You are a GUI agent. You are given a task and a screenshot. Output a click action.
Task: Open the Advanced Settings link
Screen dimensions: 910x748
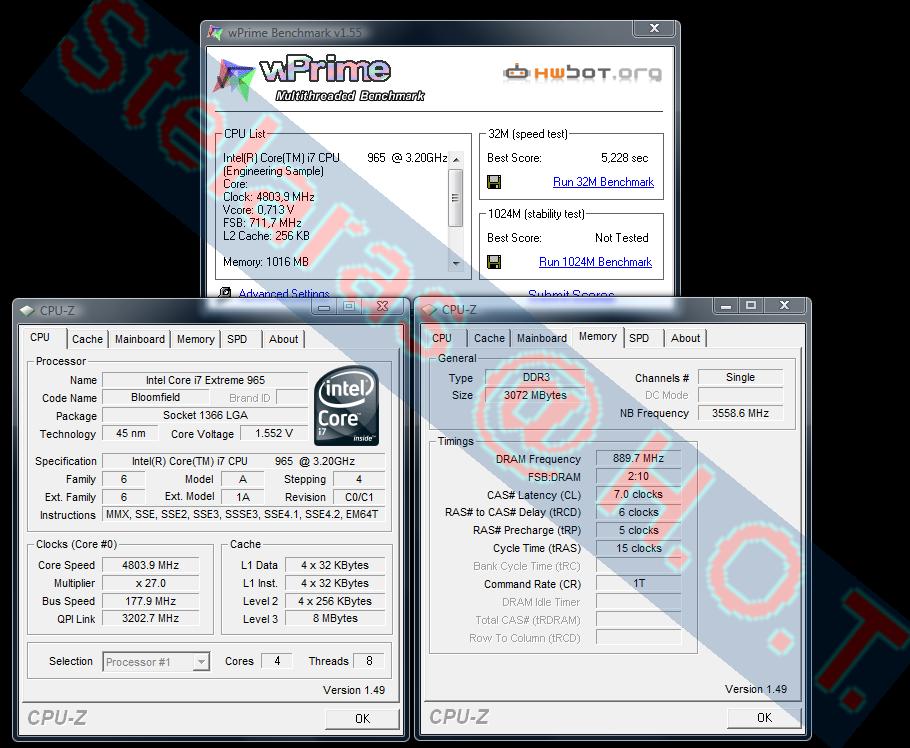[x=284, y=293]
